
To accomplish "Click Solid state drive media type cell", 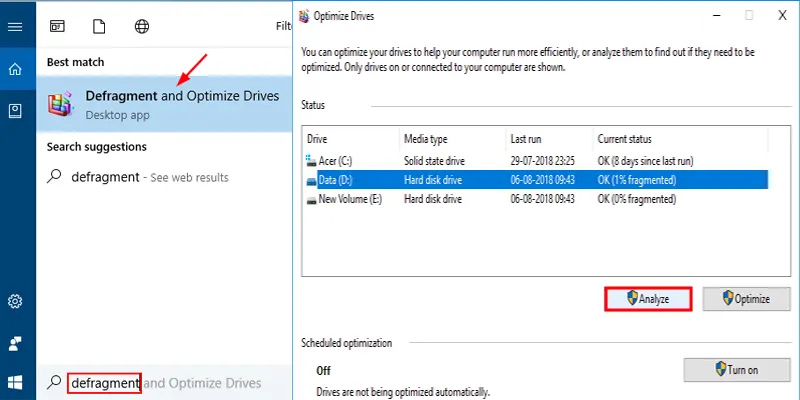I will (434, 161).
